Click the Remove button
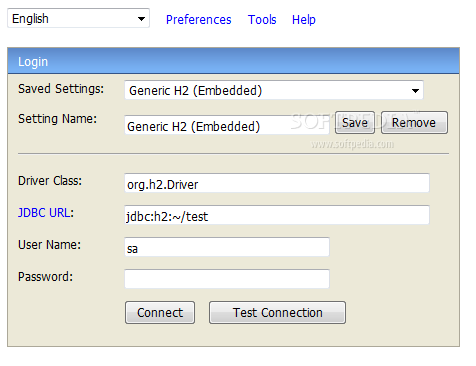This screenshot has height=366, width=476. (414, 123)
